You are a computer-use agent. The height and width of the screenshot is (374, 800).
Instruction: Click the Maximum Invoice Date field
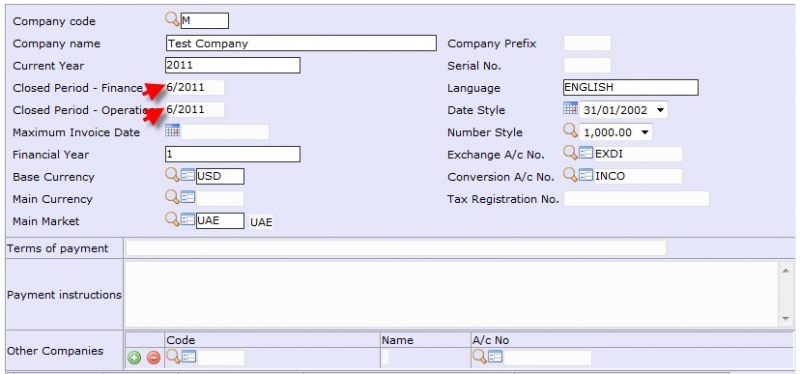(x=225, y=132)
